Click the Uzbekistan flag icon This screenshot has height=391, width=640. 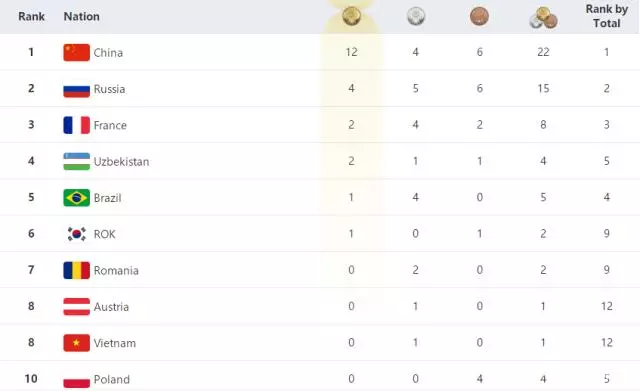coord(76,162)
